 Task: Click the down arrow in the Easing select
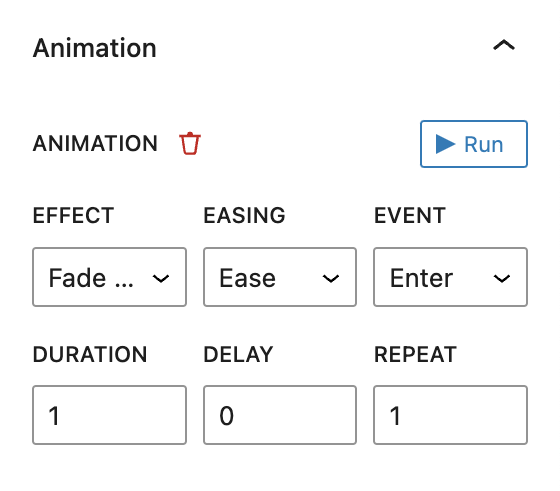(x=331, y=278)
